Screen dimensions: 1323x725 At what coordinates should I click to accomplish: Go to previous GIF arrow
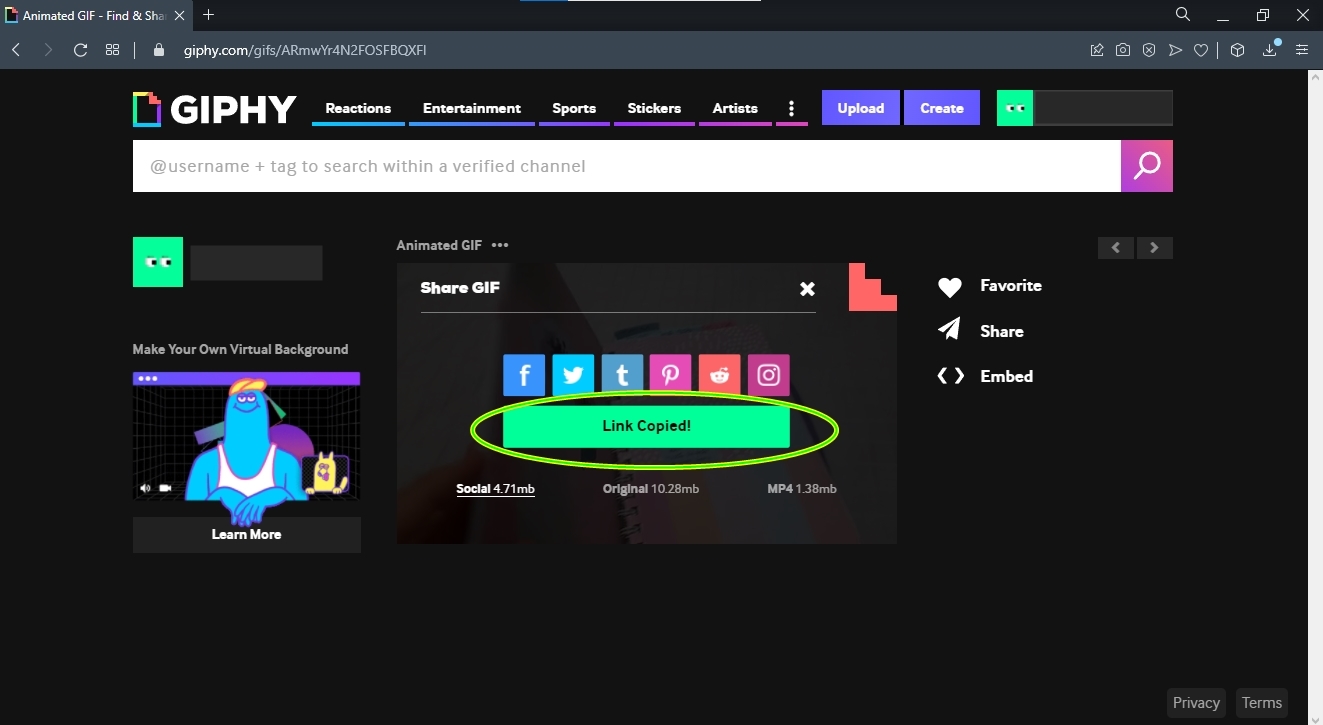pyautogui.click(x=1116, y=248)
